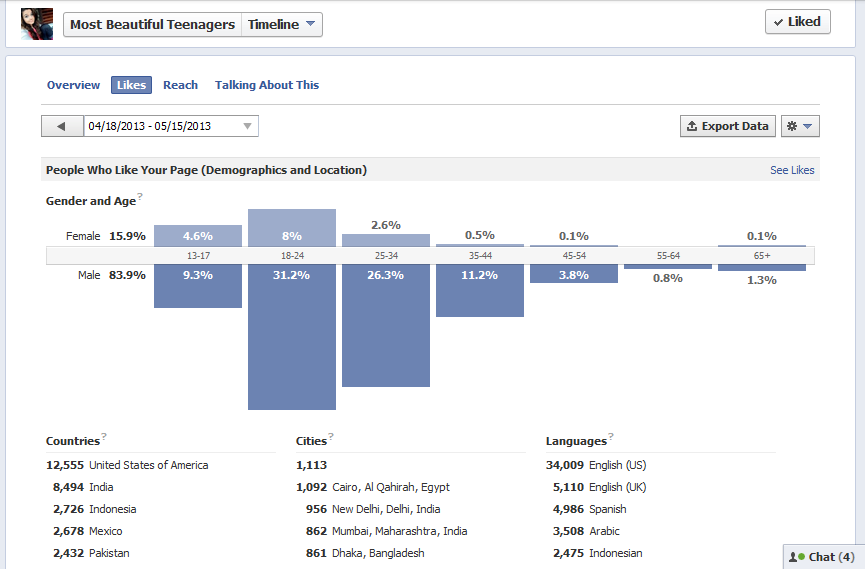Click the female 13-17 bar showing 4.6%
This screenshot has width=865, height=570.
click(x=198, y=236)
